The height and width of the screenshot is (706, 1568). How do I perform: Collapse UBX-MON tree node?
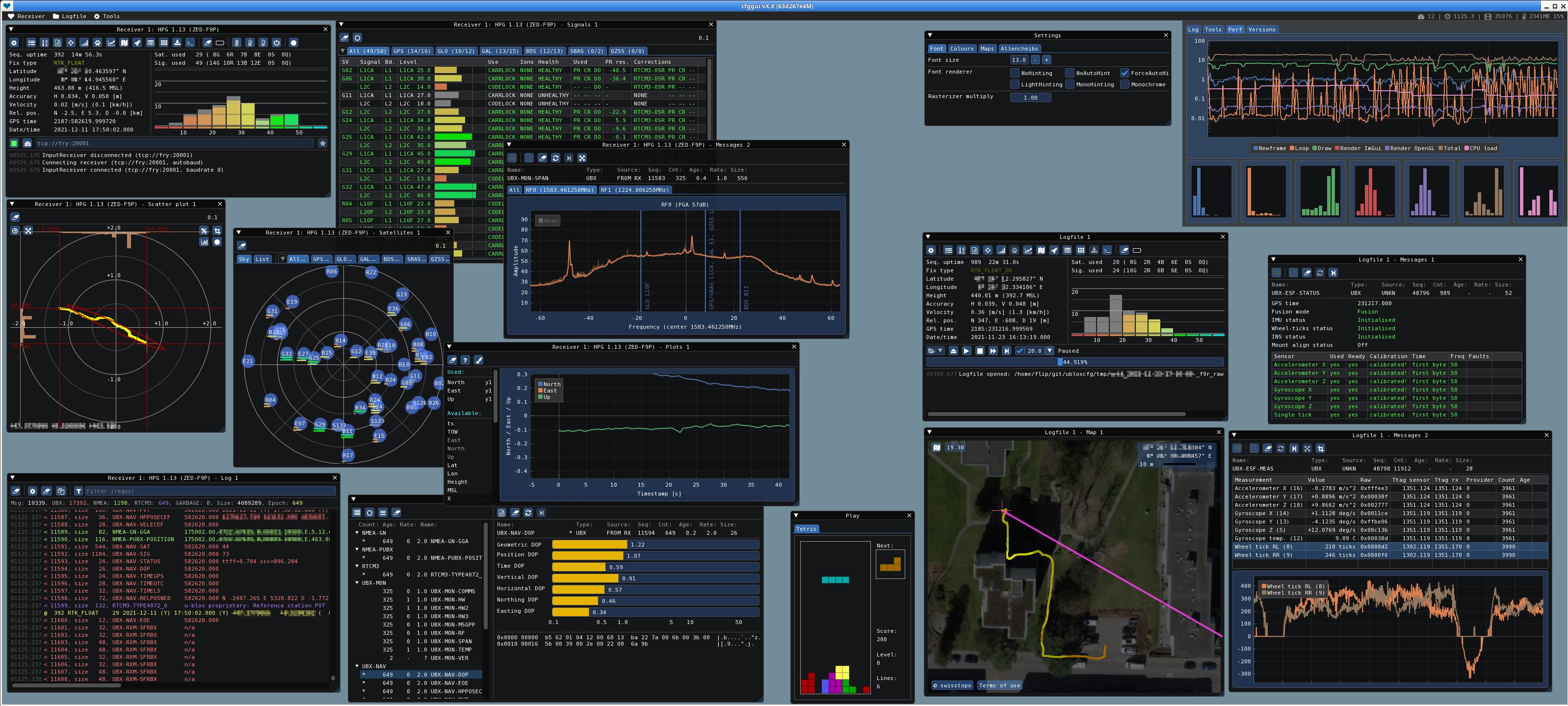point(357,583)
